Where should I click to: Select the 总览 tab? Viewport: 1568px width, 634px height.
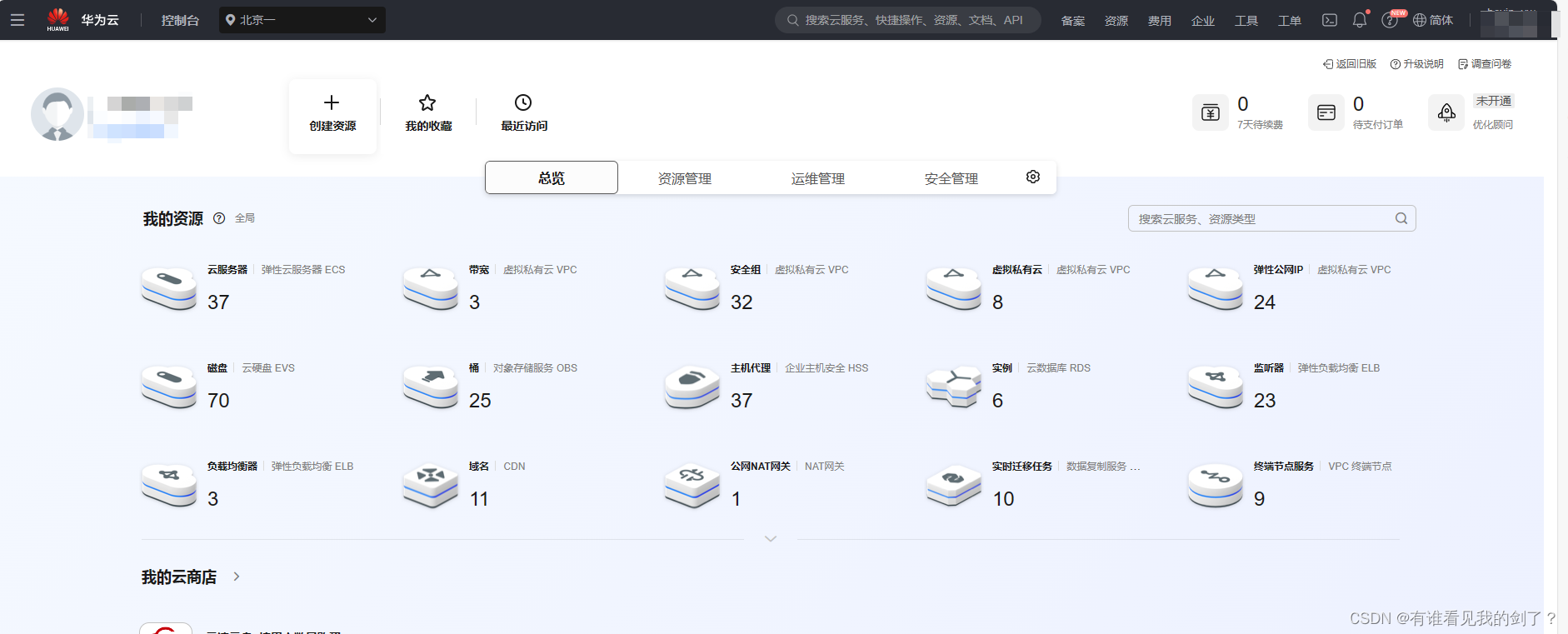pyautogui.click(x=552, y=177)
